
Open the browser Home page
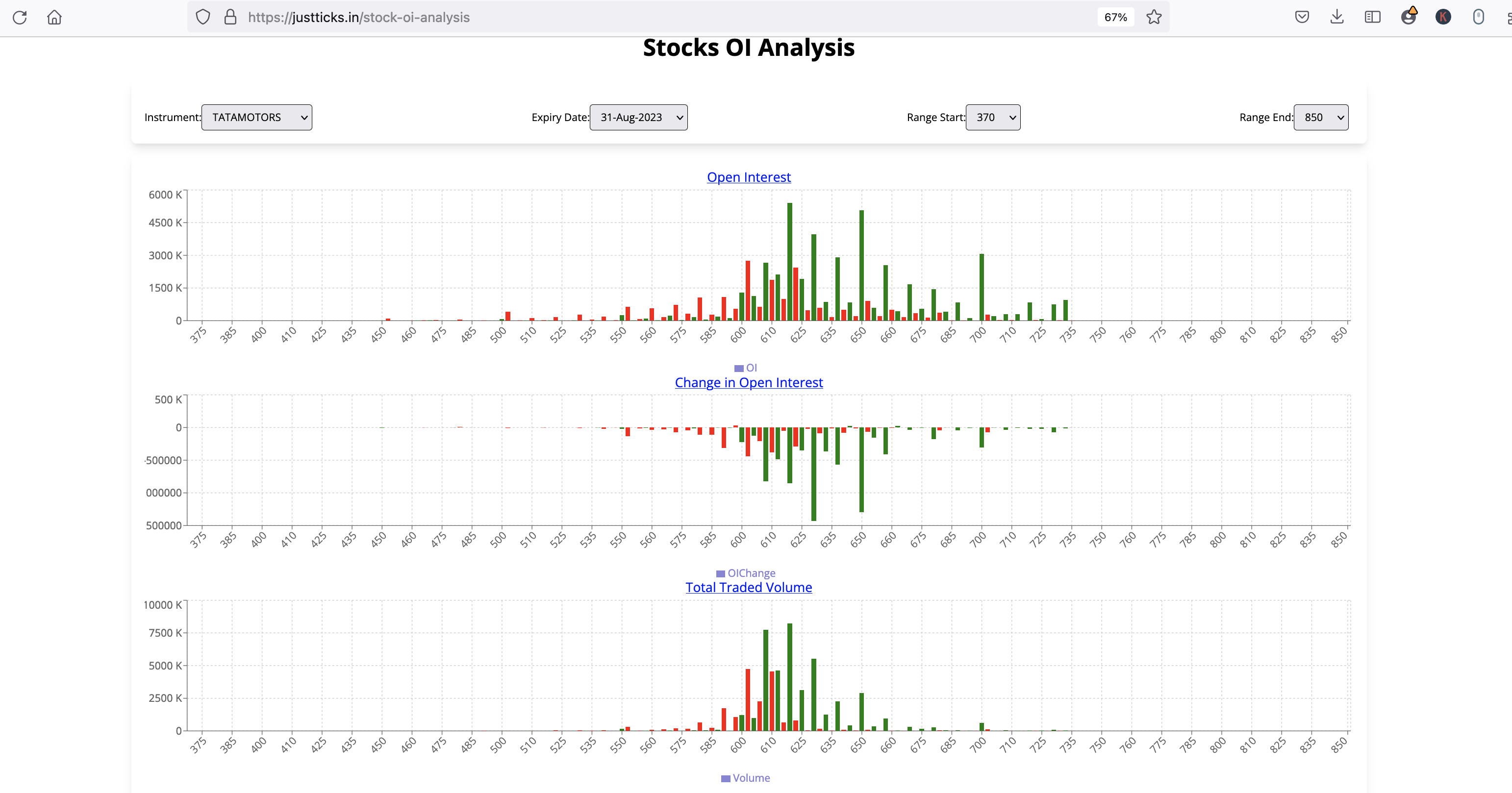tap(54, 17)
